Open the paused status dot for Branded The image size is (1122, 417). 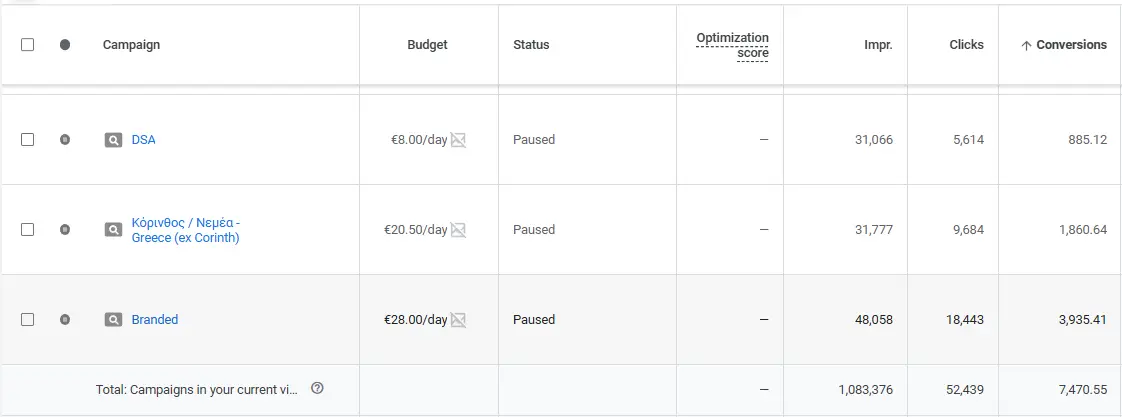(65, 320)
